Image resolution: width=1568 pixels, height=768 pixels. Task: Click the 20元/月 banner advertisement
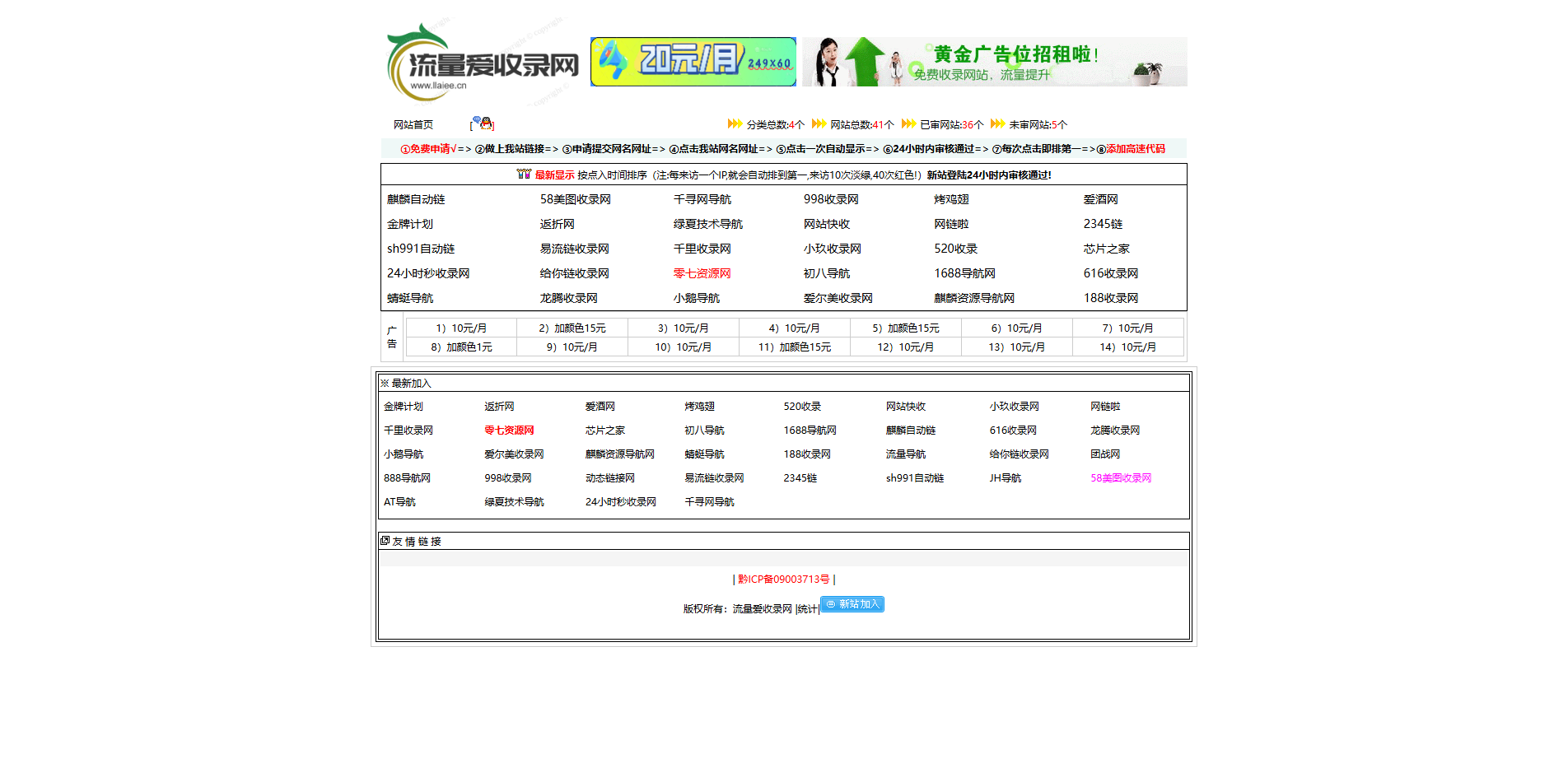tap(692, 62)
